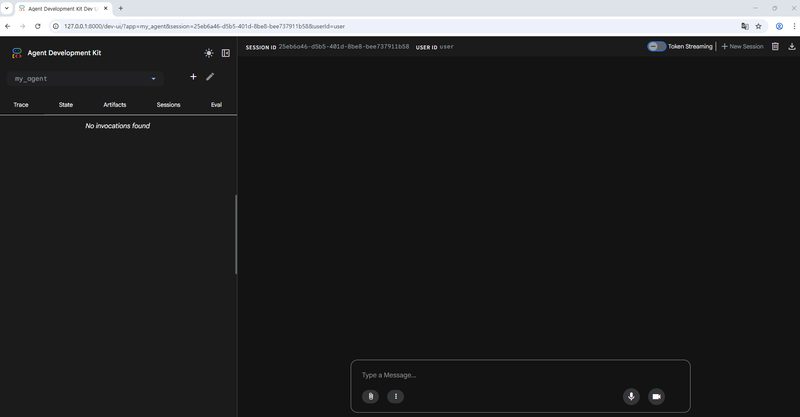
Task: Open Chrome's three-dot menu
Action: point(794,26)
